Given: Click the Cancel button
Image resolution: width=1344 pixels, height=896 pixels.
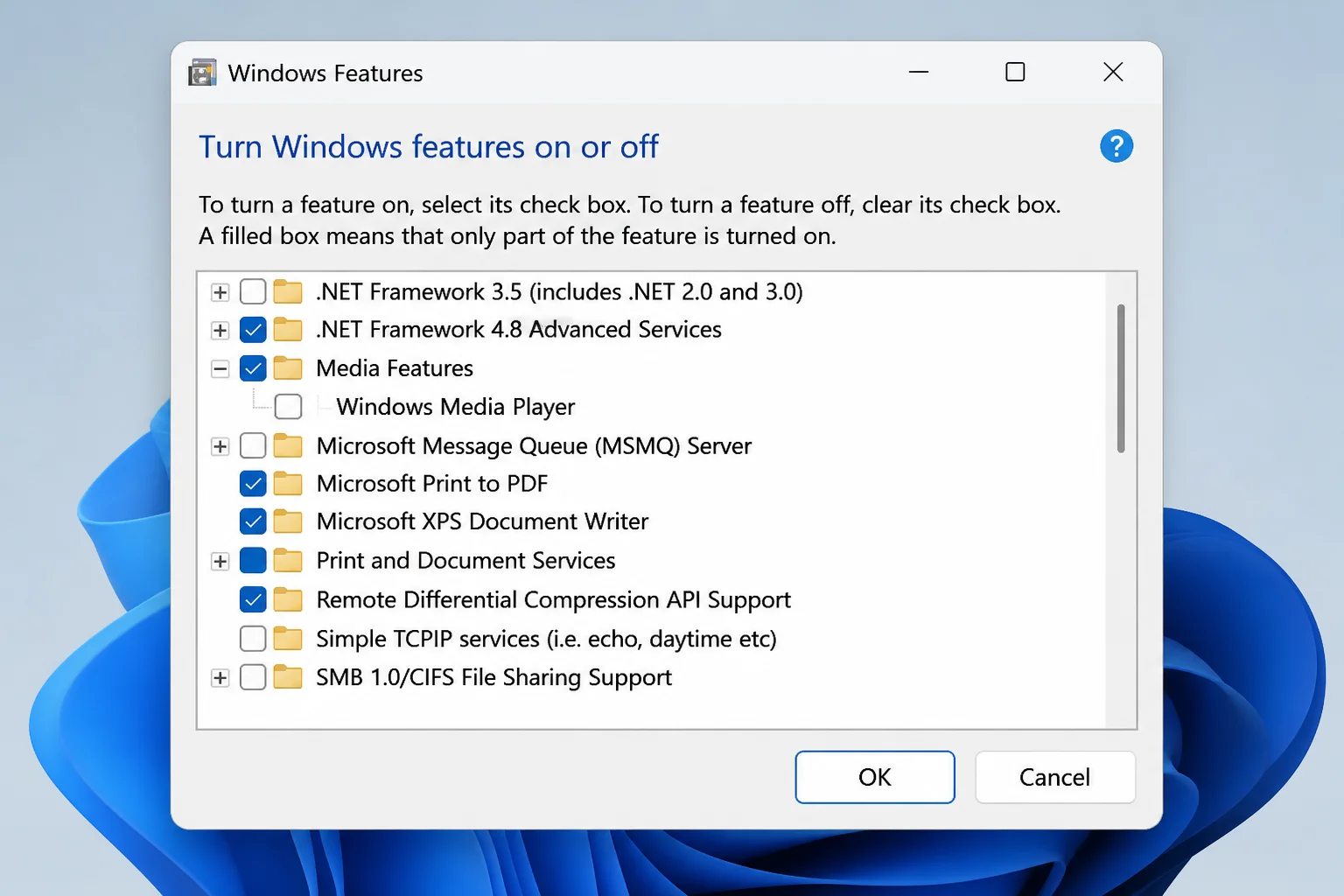Looking at the screenshot, I should [1055, 777].
